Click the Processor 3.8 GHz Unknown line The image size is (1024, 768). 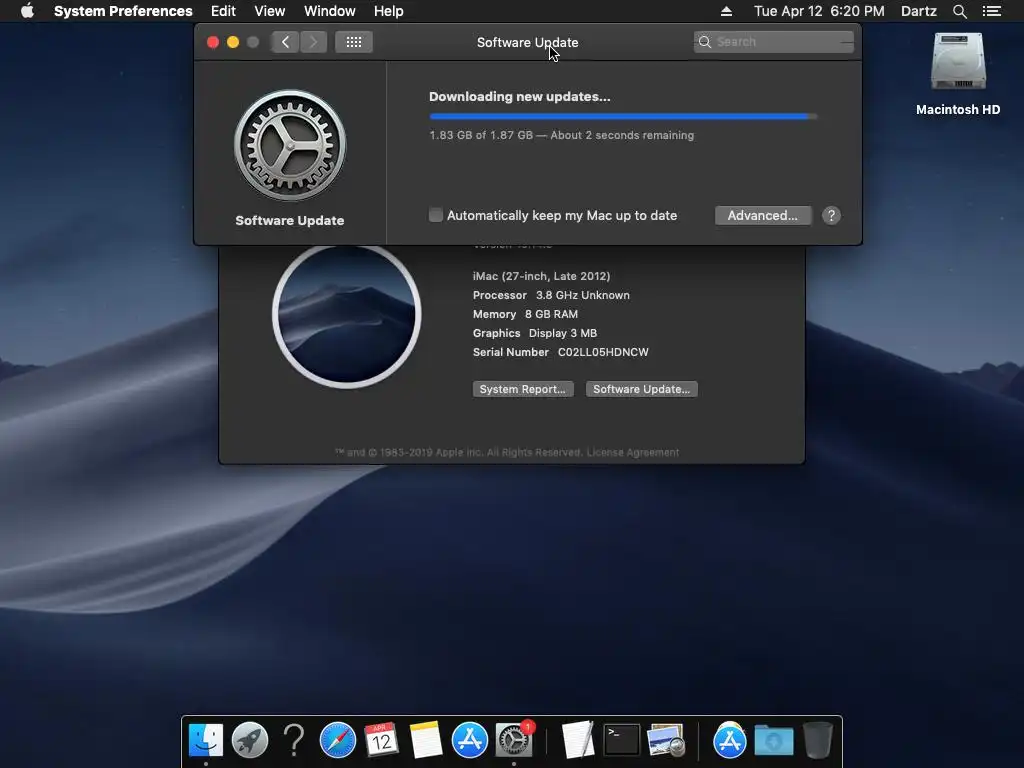click(551, 295)
